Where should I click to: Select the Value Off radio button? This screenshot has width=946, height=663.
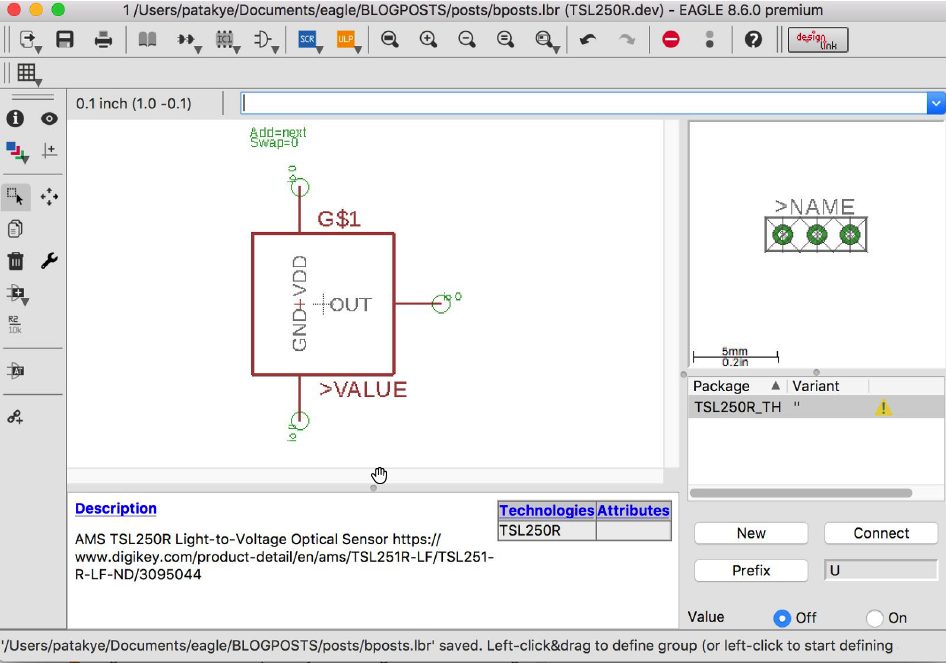pos(781,618)
